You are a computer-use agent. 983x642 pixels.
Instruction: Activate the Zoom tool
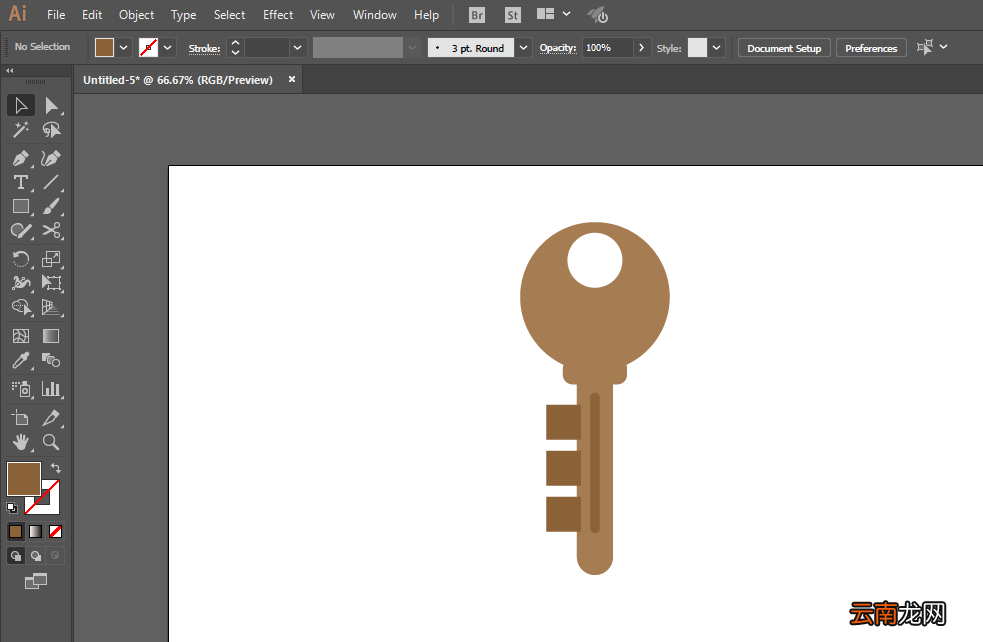[x=51, y=442]
